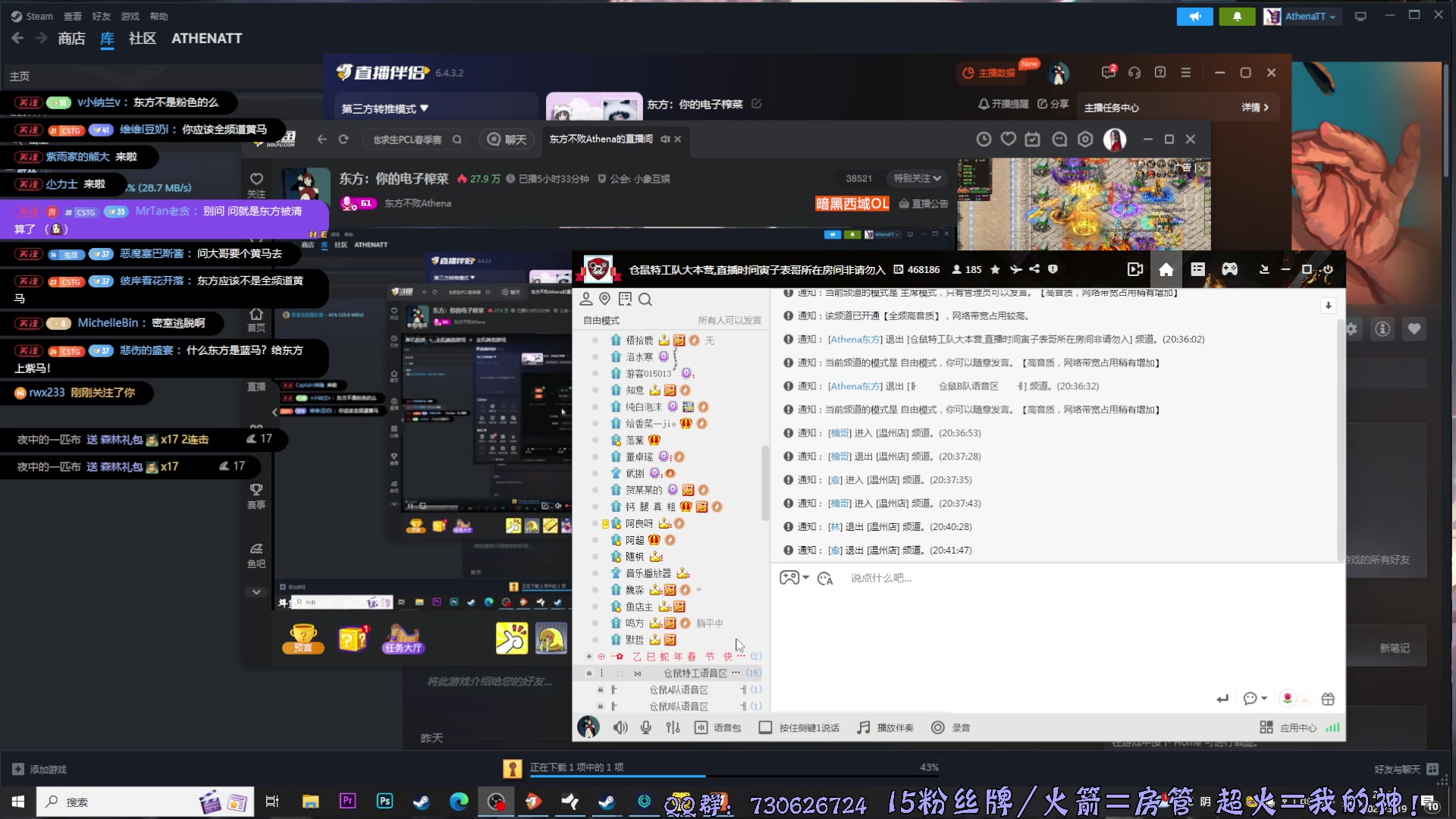1456x819 pixels.
Task: Open the YY user profile silhouette icon
Action: (x=586, y=299)
